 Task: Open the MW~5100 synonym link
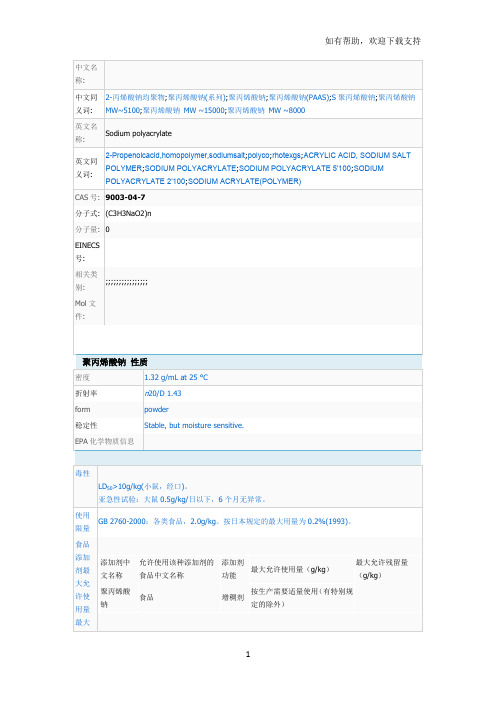pos(123,110)
